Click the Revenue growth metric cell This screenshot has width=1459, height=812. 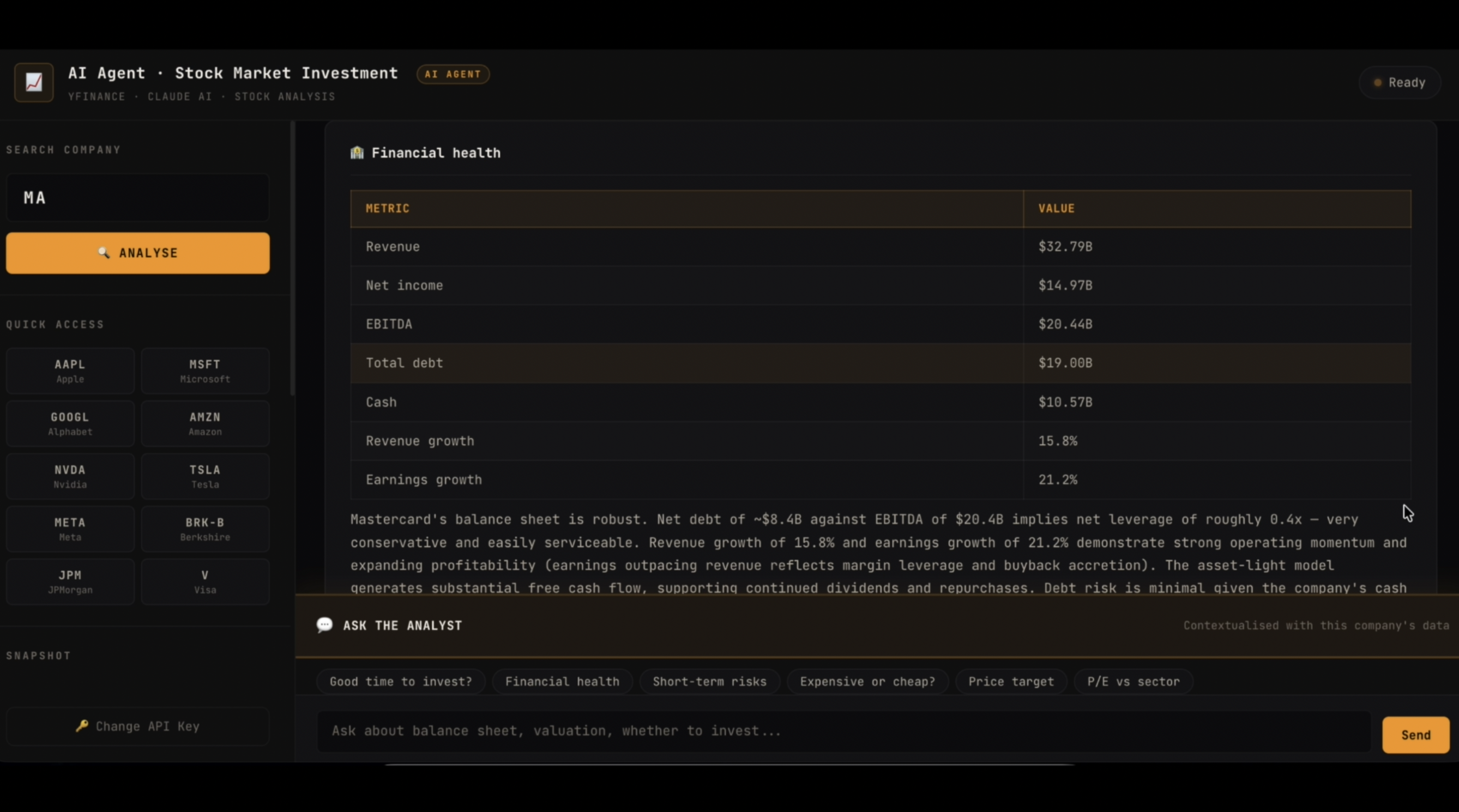pyautogui.click(x=686, y=441)
